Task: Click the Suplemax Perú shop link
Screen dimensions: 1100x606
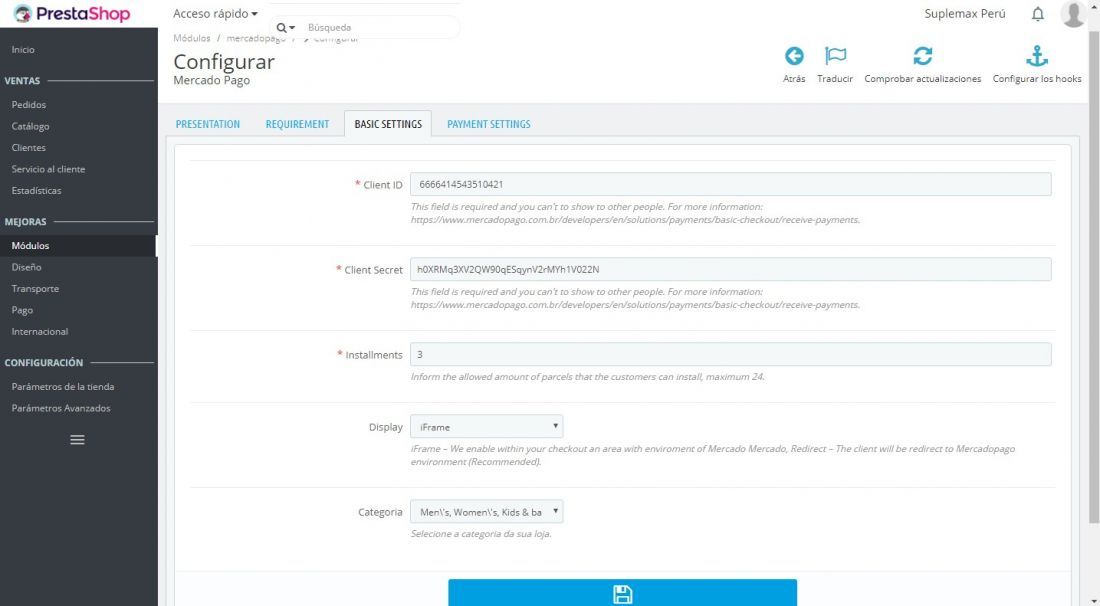Action: coord(965,13)
